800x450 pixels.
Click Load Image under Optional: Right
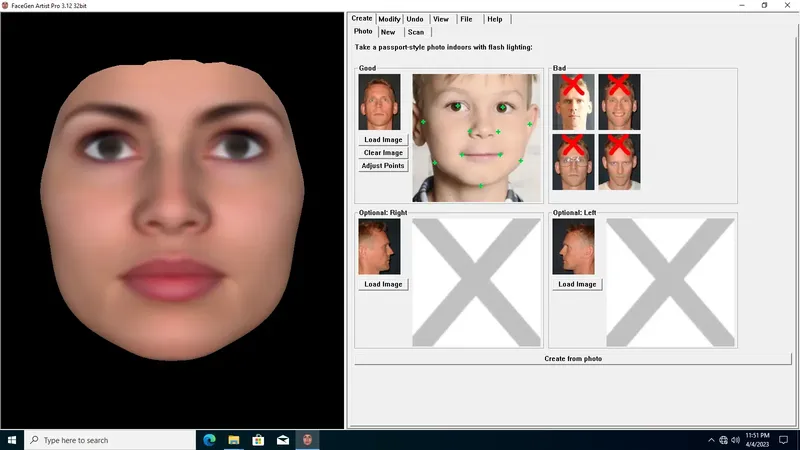383,284
